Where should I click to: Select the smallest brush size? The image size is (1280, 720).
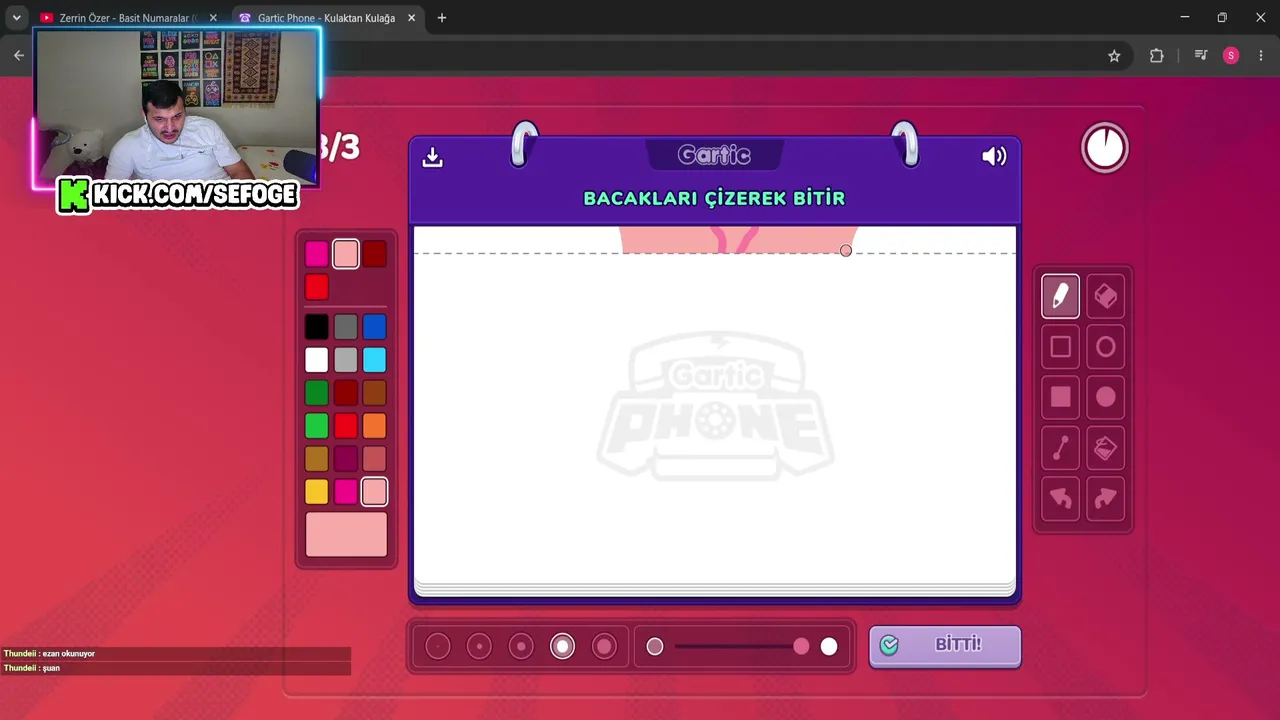[438, 647]
